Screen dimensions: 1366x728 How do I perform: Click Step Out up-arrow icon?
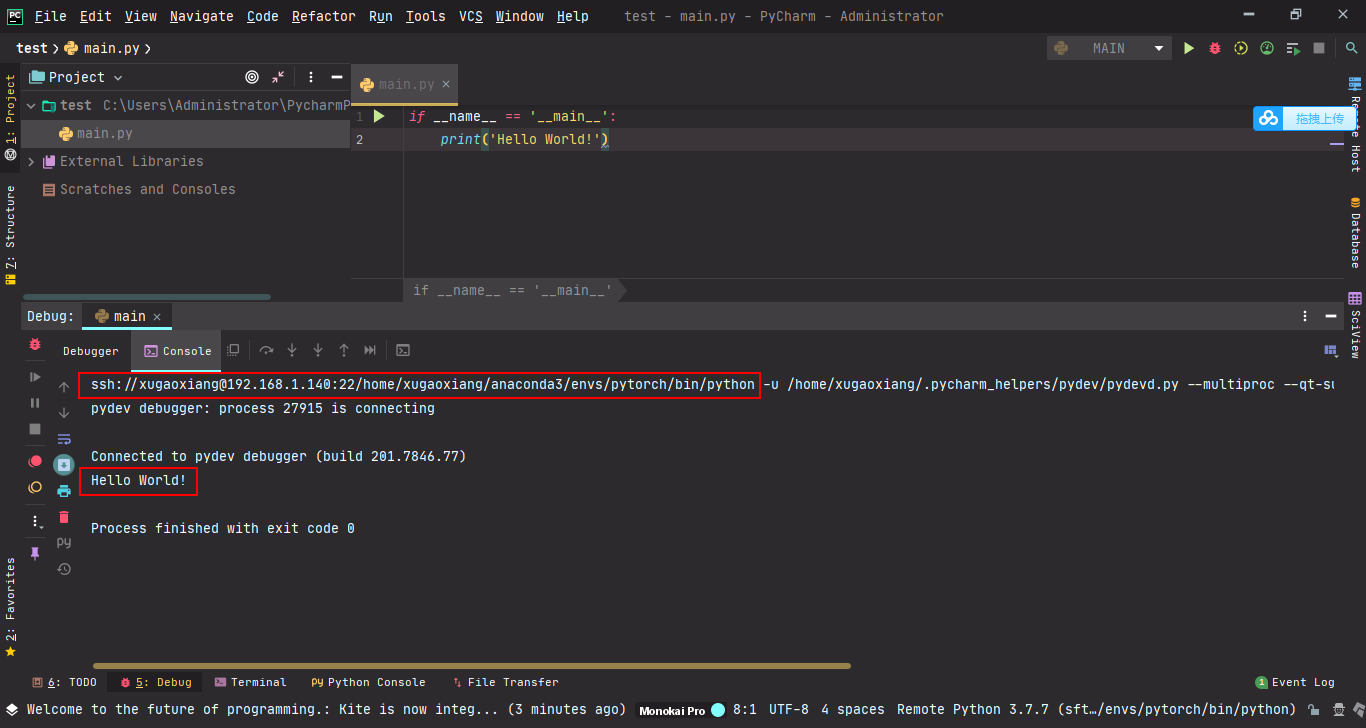[x=344, y=350]
